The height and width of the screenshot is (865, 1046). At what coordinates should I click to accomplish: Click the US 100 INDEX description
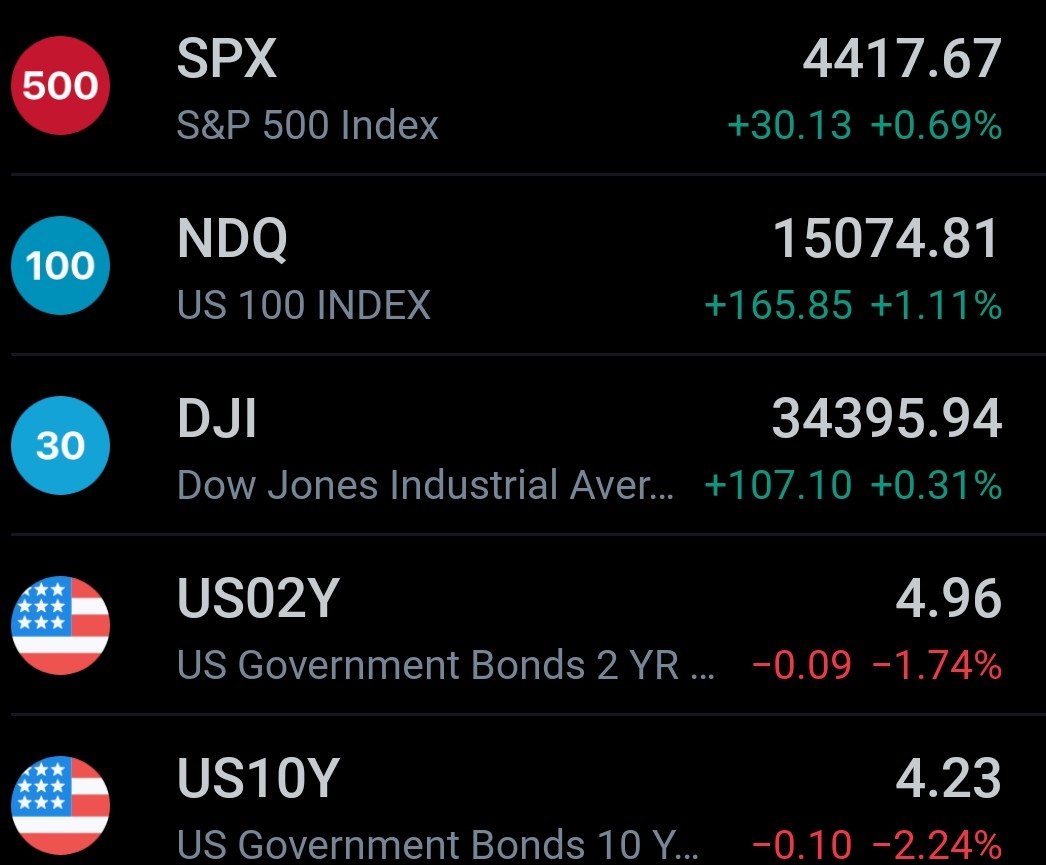304,306
